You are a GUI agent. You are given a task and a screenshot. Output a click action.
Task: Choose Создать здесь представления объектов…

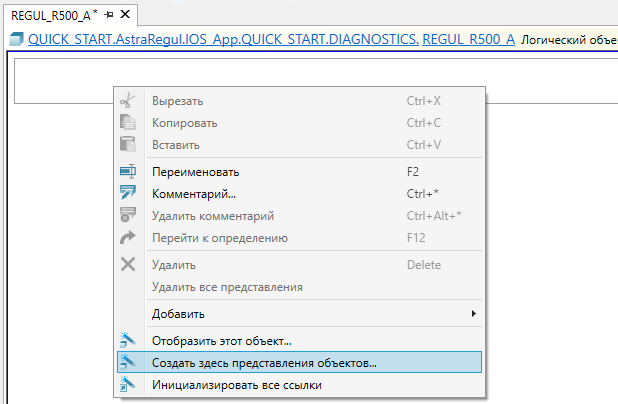pos(264,362)
